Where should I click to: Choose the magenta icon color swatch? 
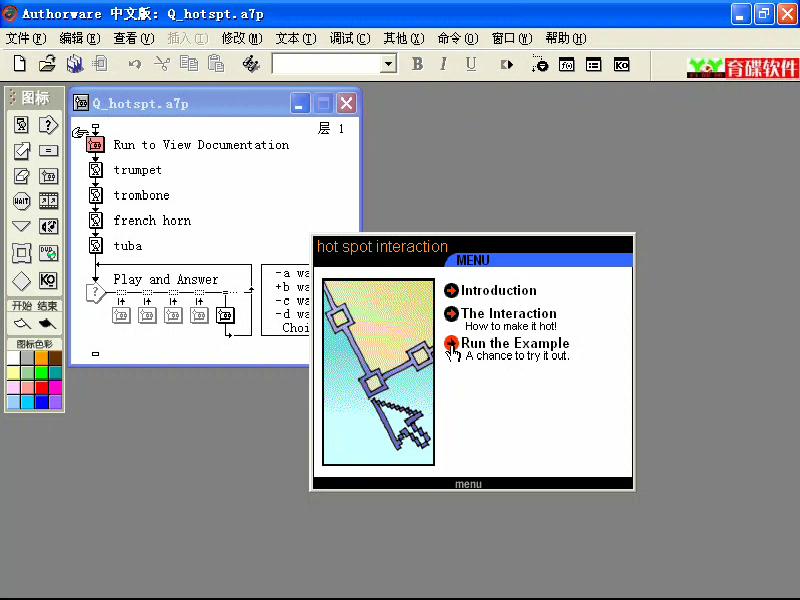pos(55,387)
